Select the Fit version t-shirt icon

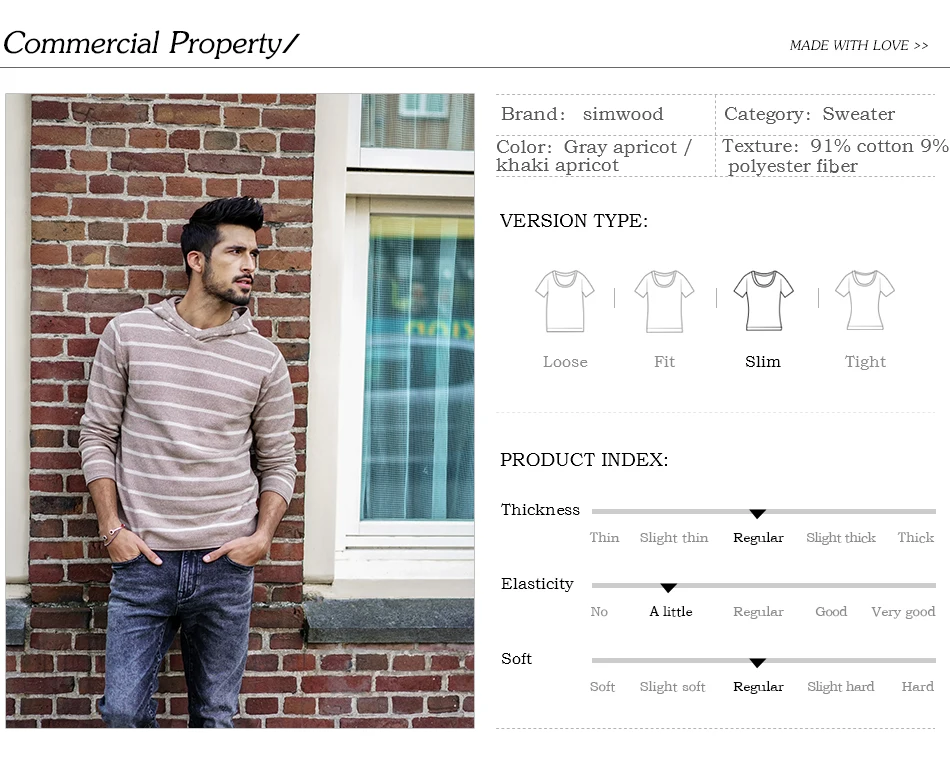[664, 301]
